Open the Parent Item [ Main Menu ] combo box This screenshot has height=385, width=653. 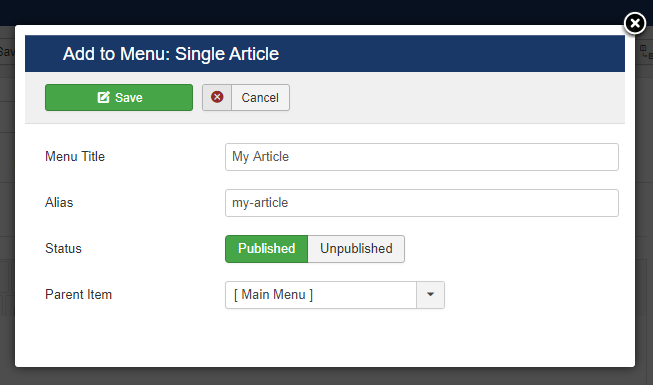coord(321,295)
